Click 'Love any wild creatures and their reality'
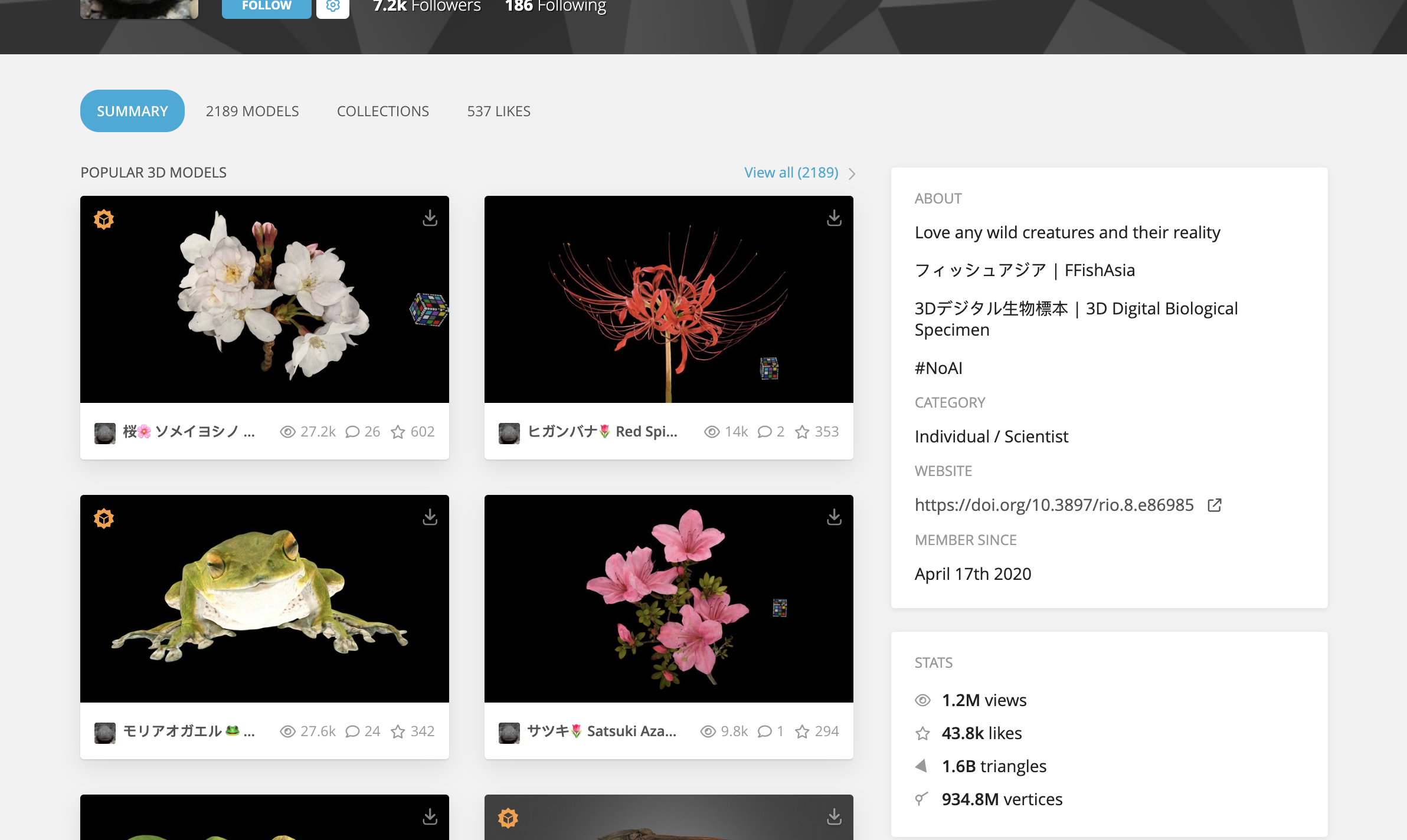The image size is (1407, 840). (x=1068, y=232)
